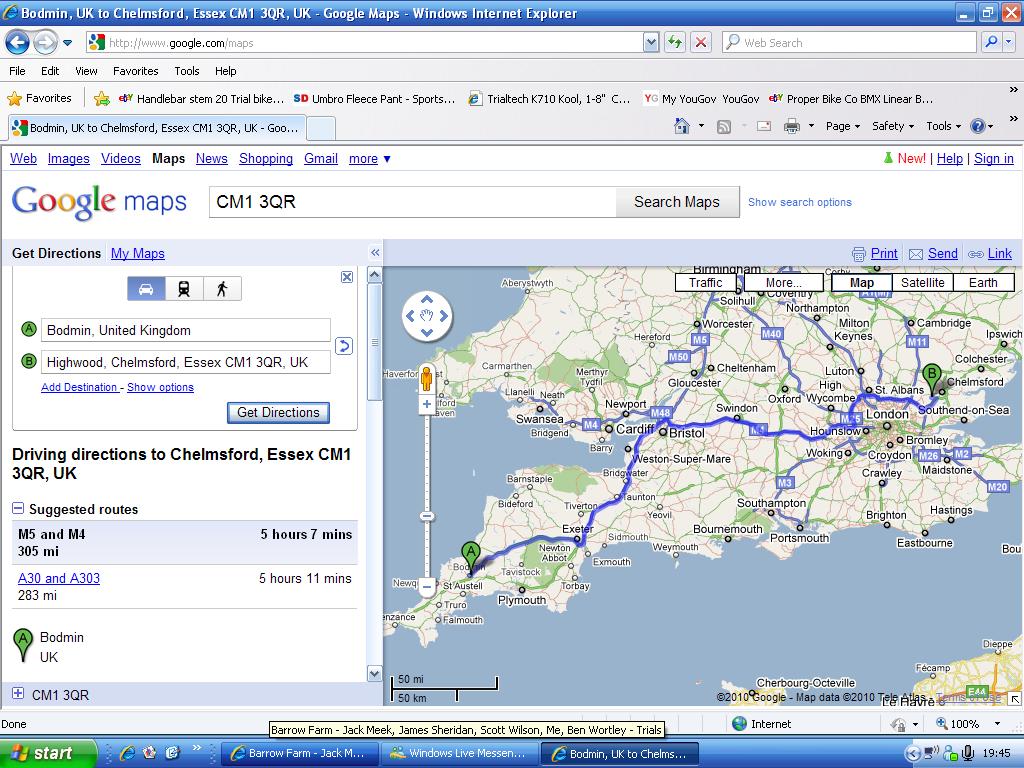
Task: Click the browser Forward button
Action: click(x=45, y=43)
